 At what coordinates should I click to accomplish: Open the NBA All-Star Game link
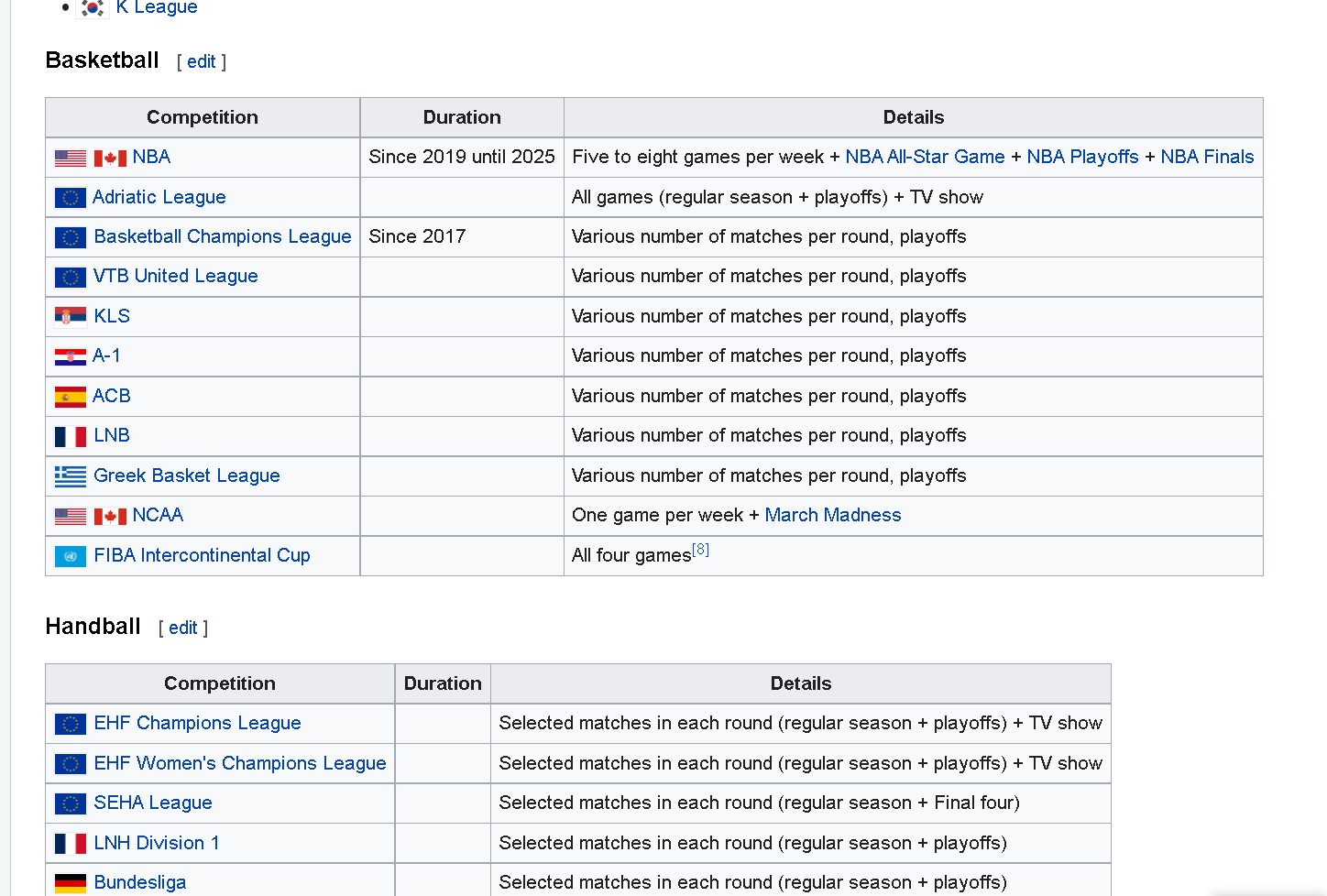(925, 157)
